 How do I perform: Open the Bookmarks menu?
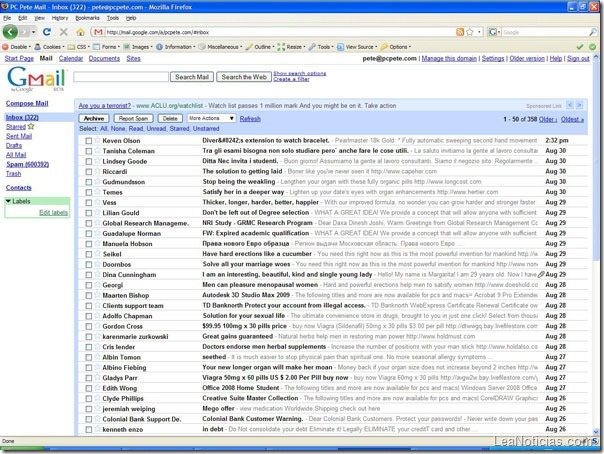[x=87, y=18]
